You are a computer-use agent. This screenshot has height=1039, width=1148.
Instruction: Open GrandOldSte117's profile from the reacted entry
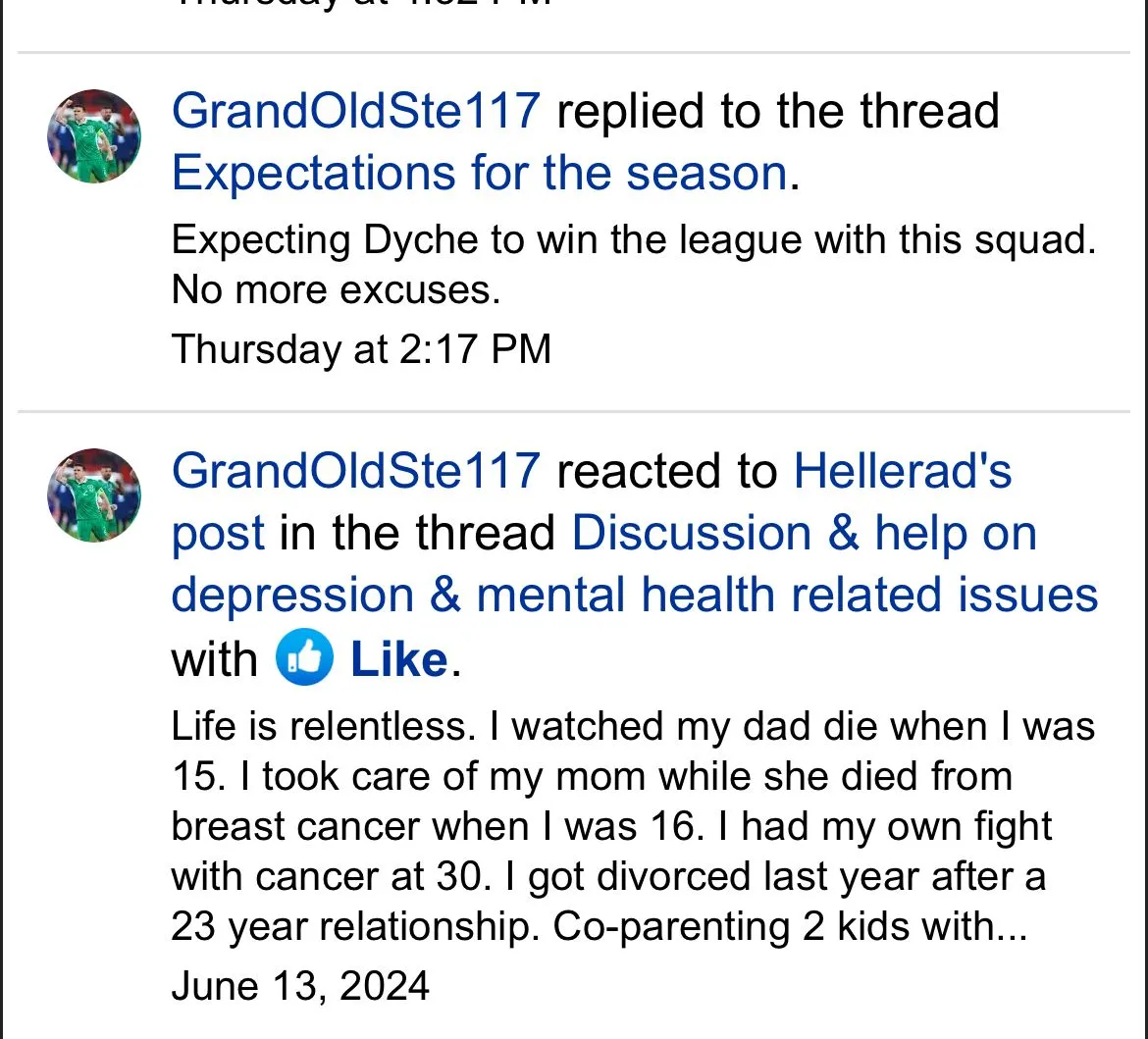(x=355, y=471)
